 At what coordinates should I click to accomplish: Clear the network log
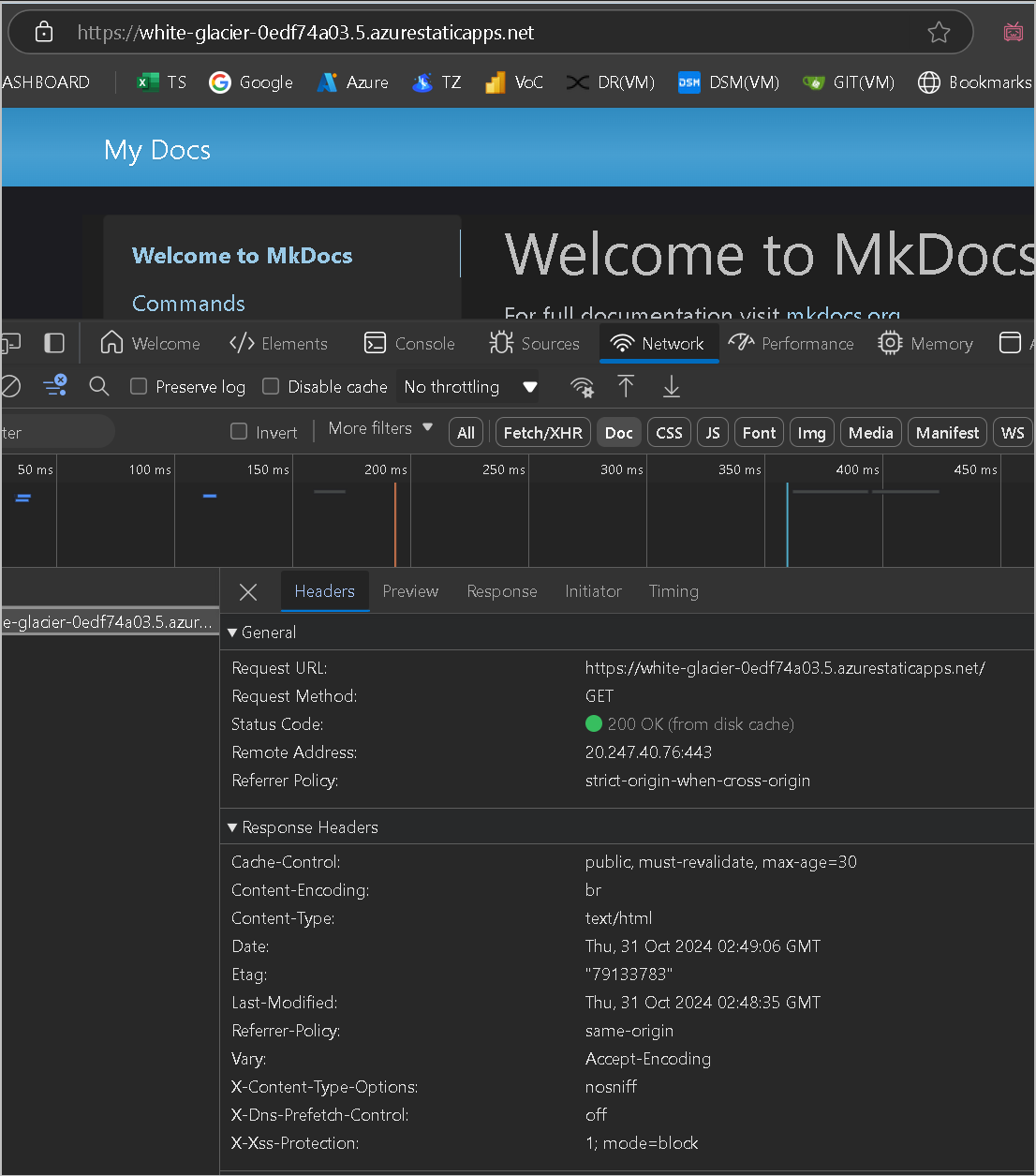click(x=10, y=386)
